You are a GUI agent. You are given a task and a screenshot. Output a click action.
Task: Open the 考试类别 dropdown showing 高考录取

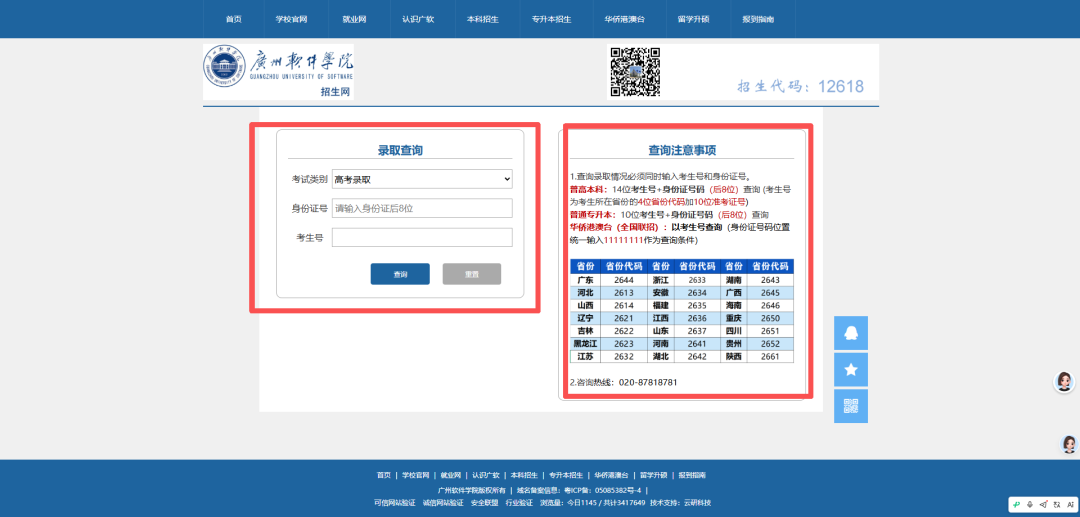[422, 179]
